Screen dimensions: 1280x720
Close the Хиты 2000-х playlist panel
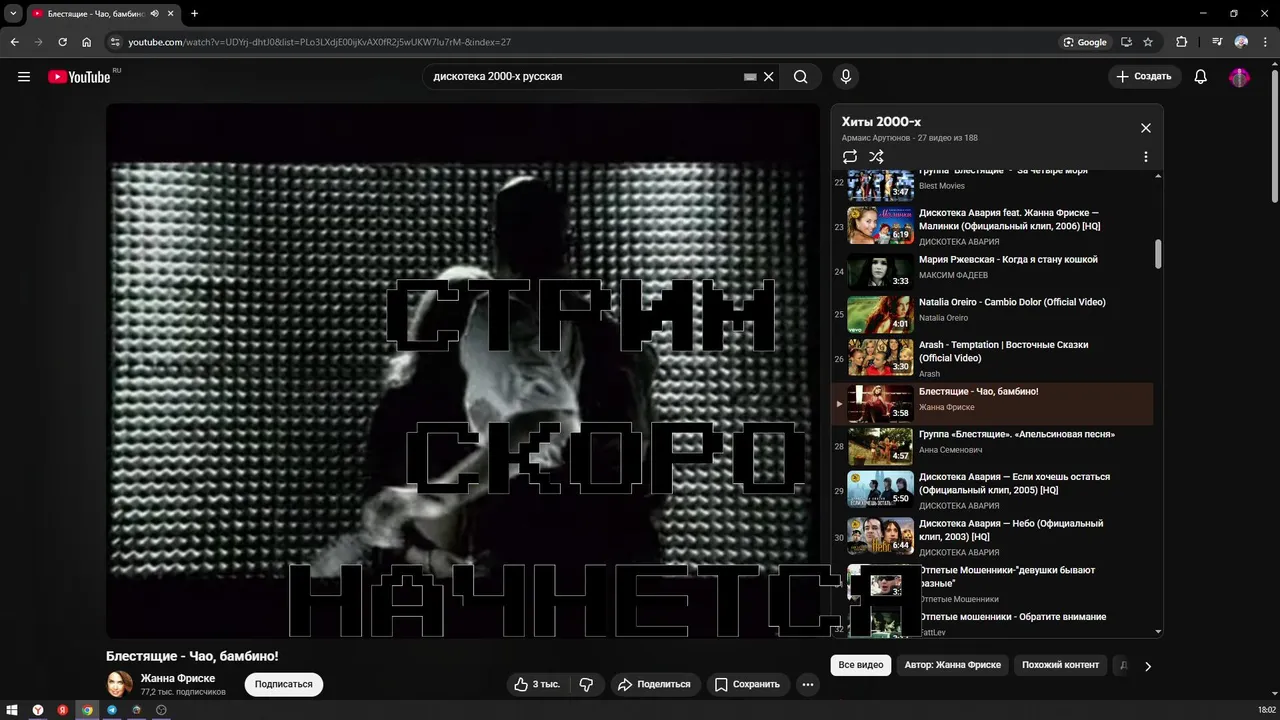(1146, 128)
